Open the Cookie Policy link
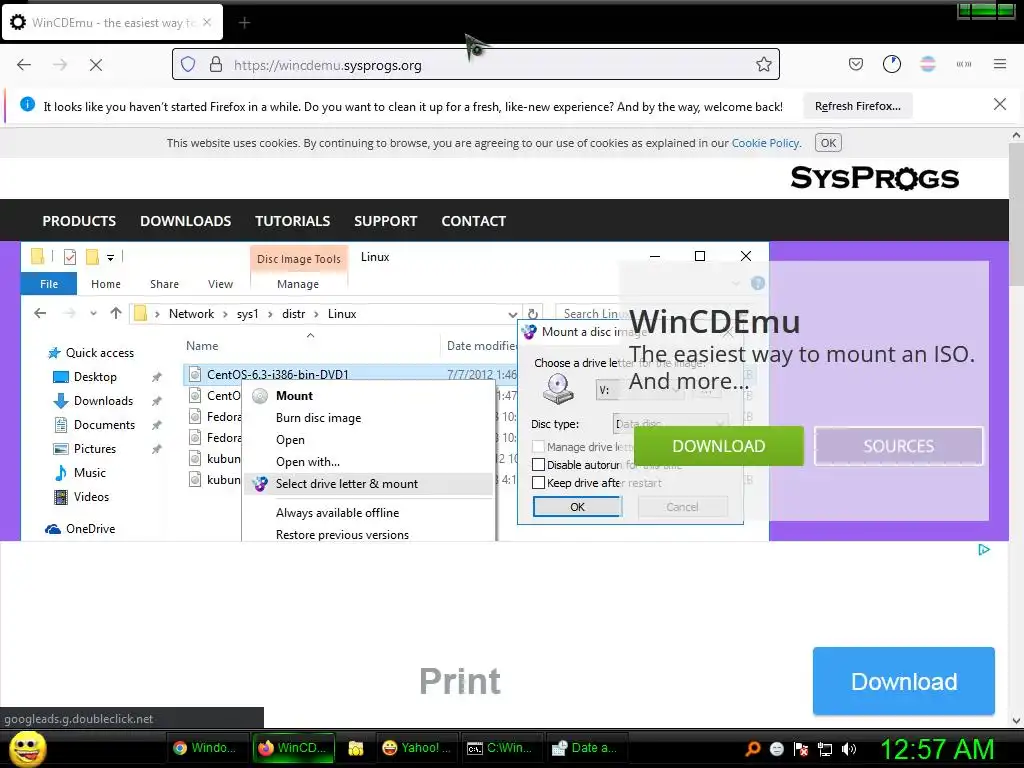Screen dimensions: 1024x768 [765, 143]
